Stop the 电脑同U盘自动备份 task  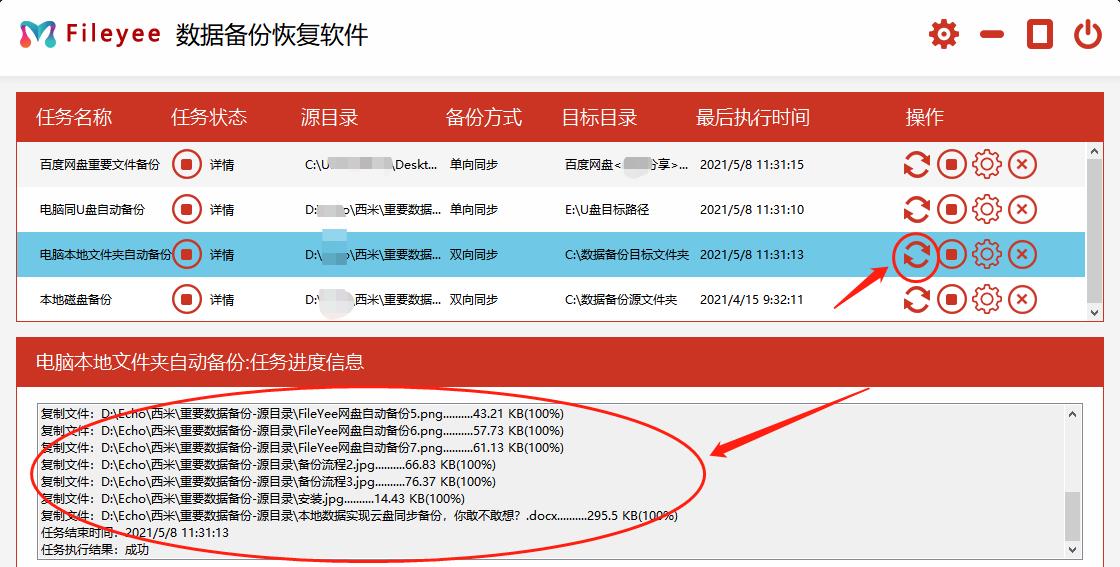coord(951,209)
